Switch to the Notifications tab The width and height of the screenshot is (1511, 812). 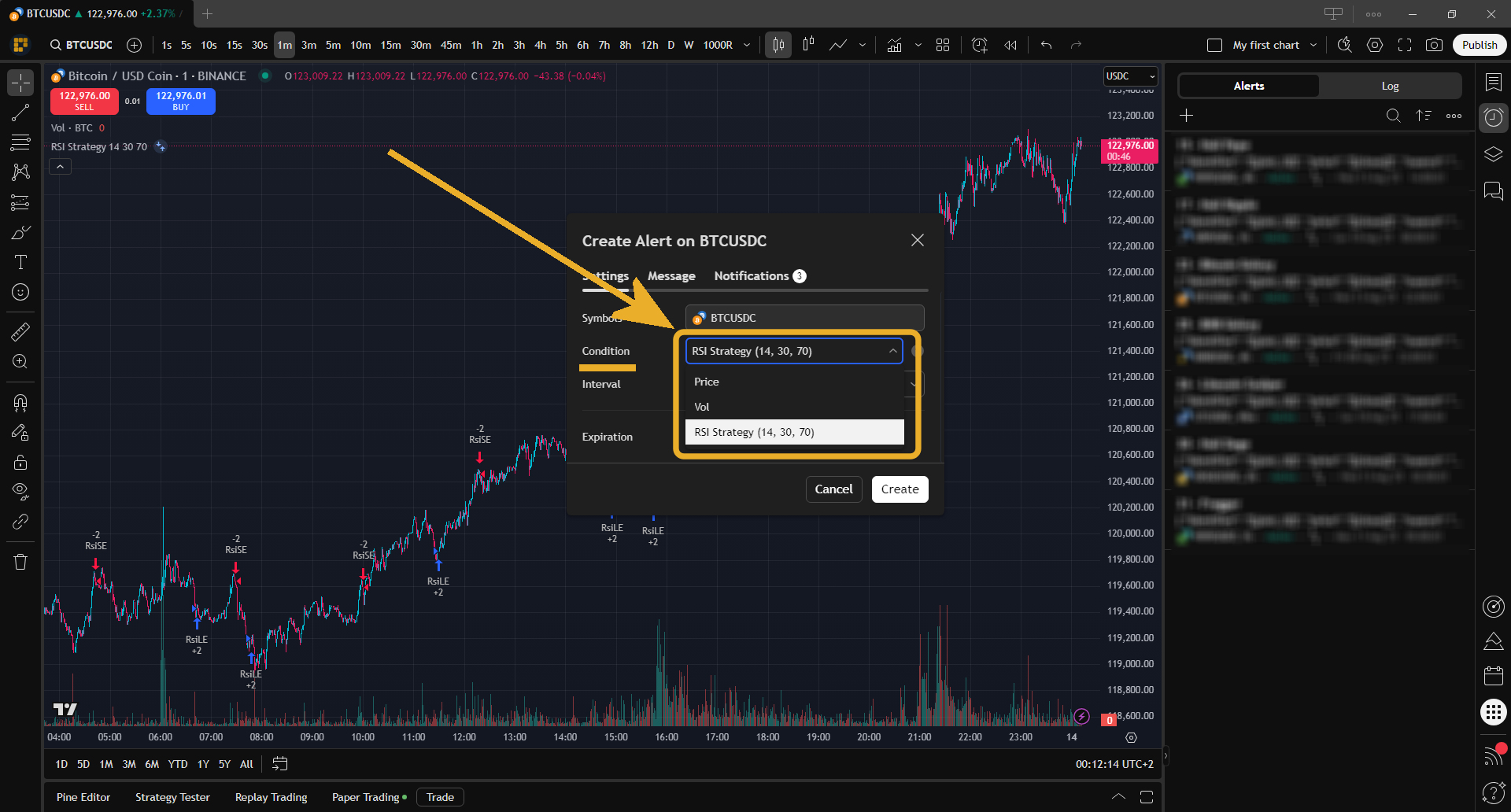pos(759,276)
